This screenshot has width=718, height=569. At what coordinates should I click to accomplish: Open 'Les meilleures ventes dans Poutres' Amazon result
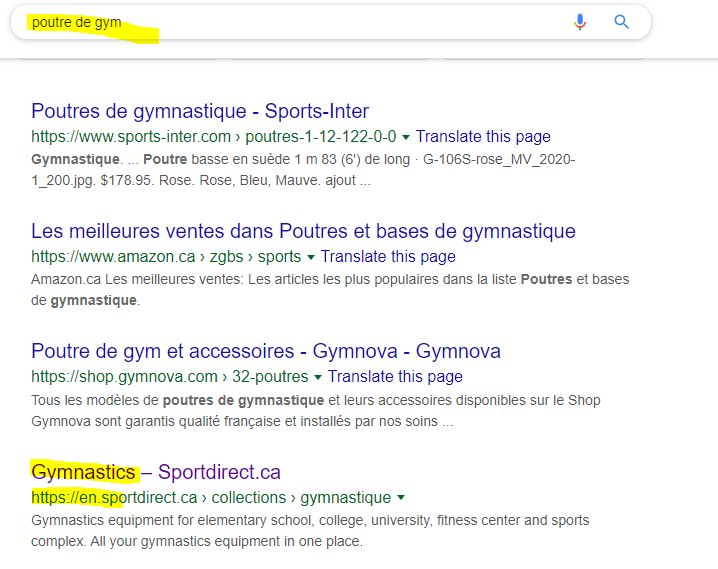[x=303, y=231]
